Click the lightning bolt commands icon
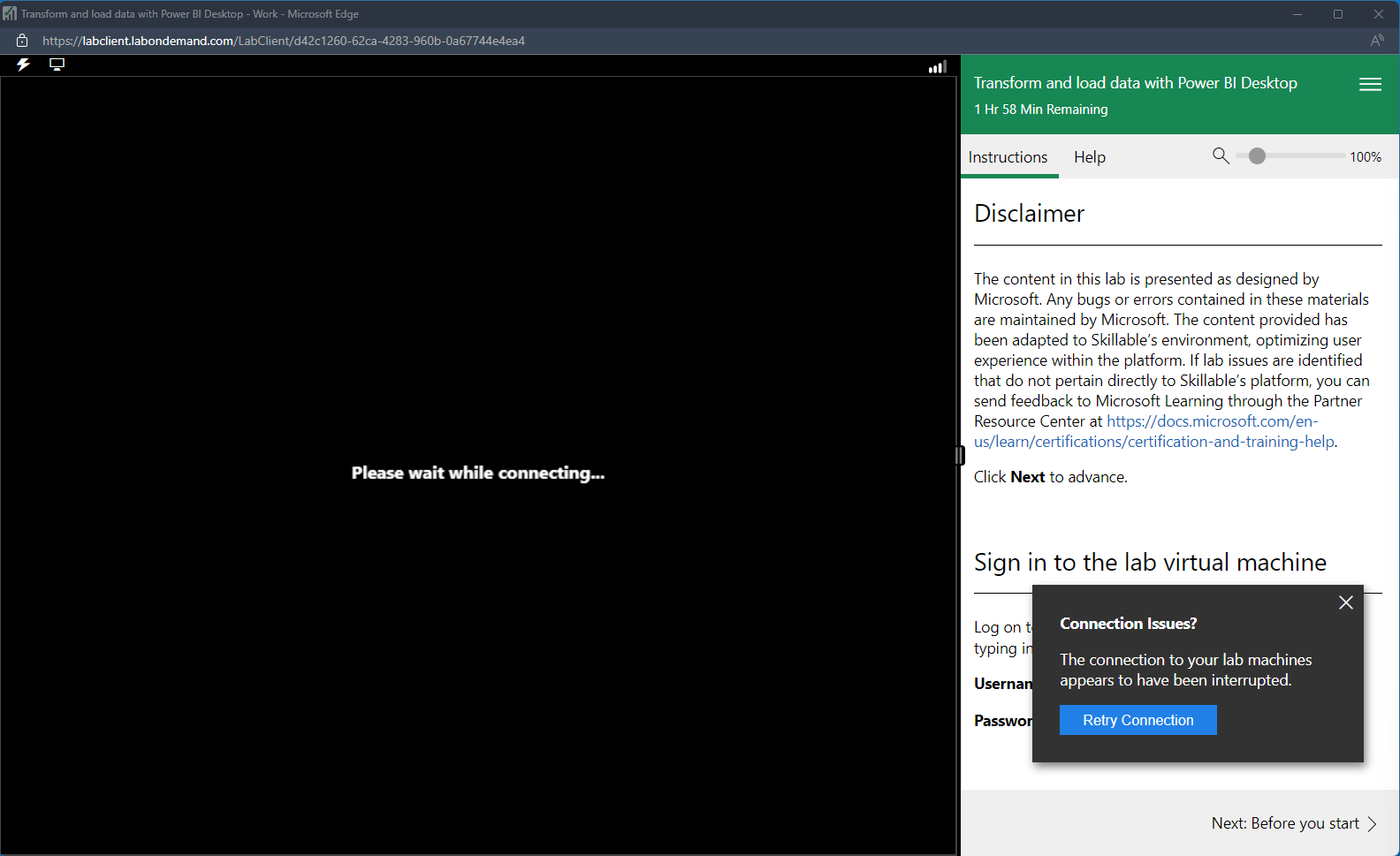This screenshot has width=1400, height=856. click(x=23, y=64)
